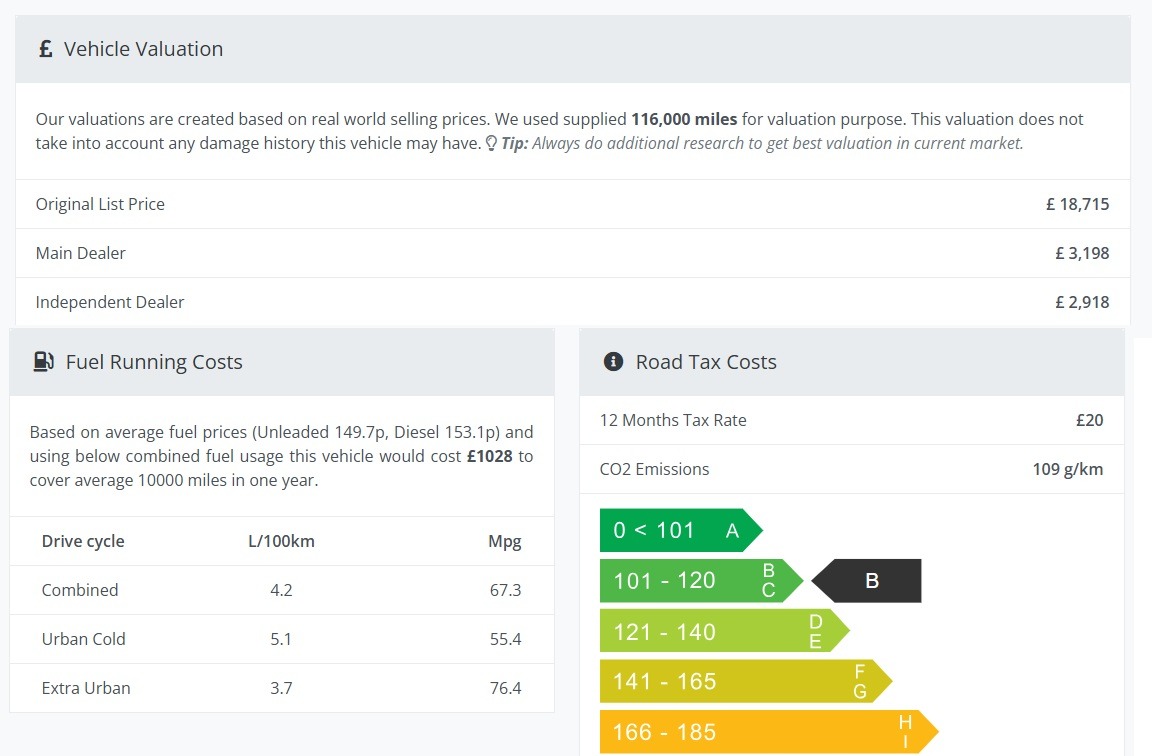
Task: Click the 55.4 Urban Cold Mpg value
Action: 505,639
